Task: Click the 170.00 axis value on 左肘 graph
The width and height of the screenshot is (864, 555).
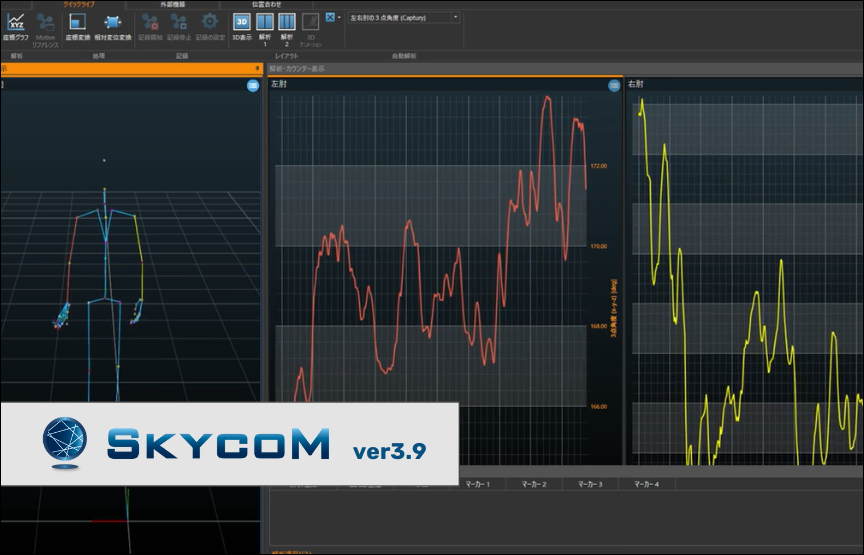Action: tap(598, 246)
